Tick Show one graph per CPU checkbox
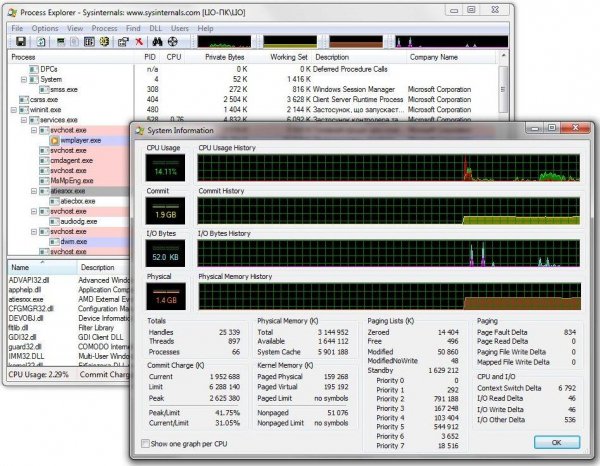This screenshot has width=600, height=466. 145,444
